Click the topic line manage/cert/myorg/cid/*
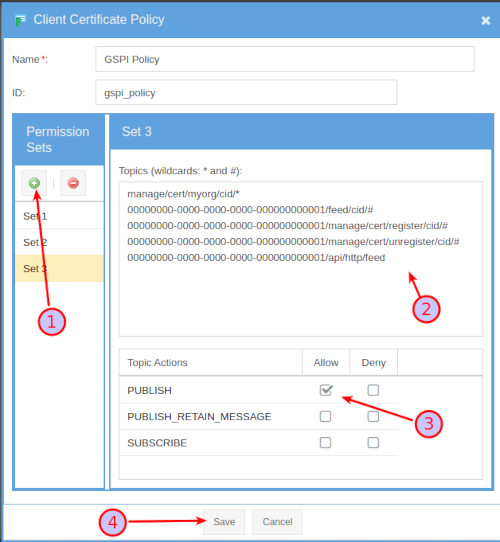This screenshot has width=500, height=542. [x=183, y=194]
